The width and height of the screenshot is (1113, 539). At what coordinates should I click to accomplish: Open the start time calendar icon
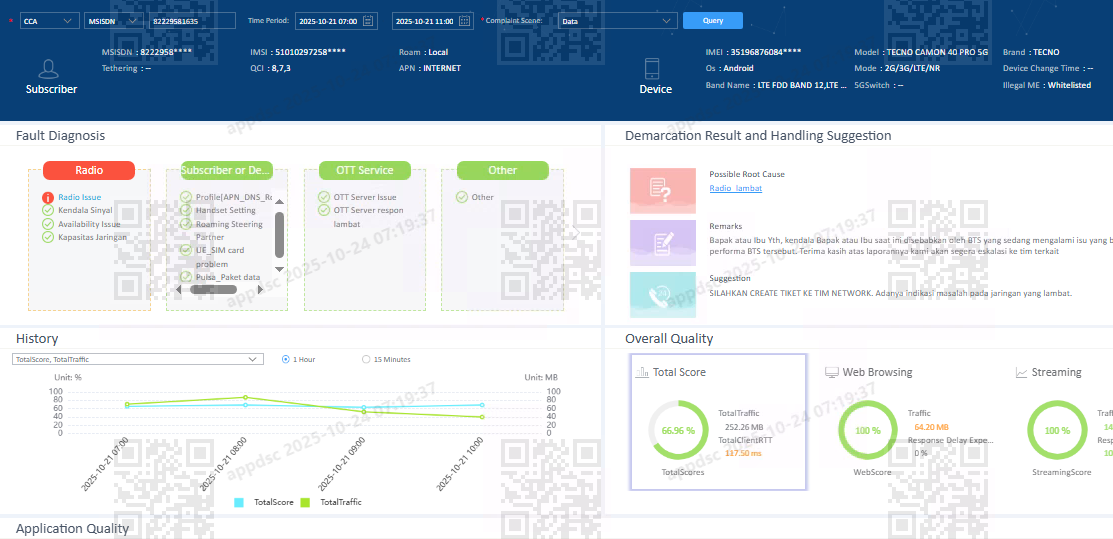368,21
